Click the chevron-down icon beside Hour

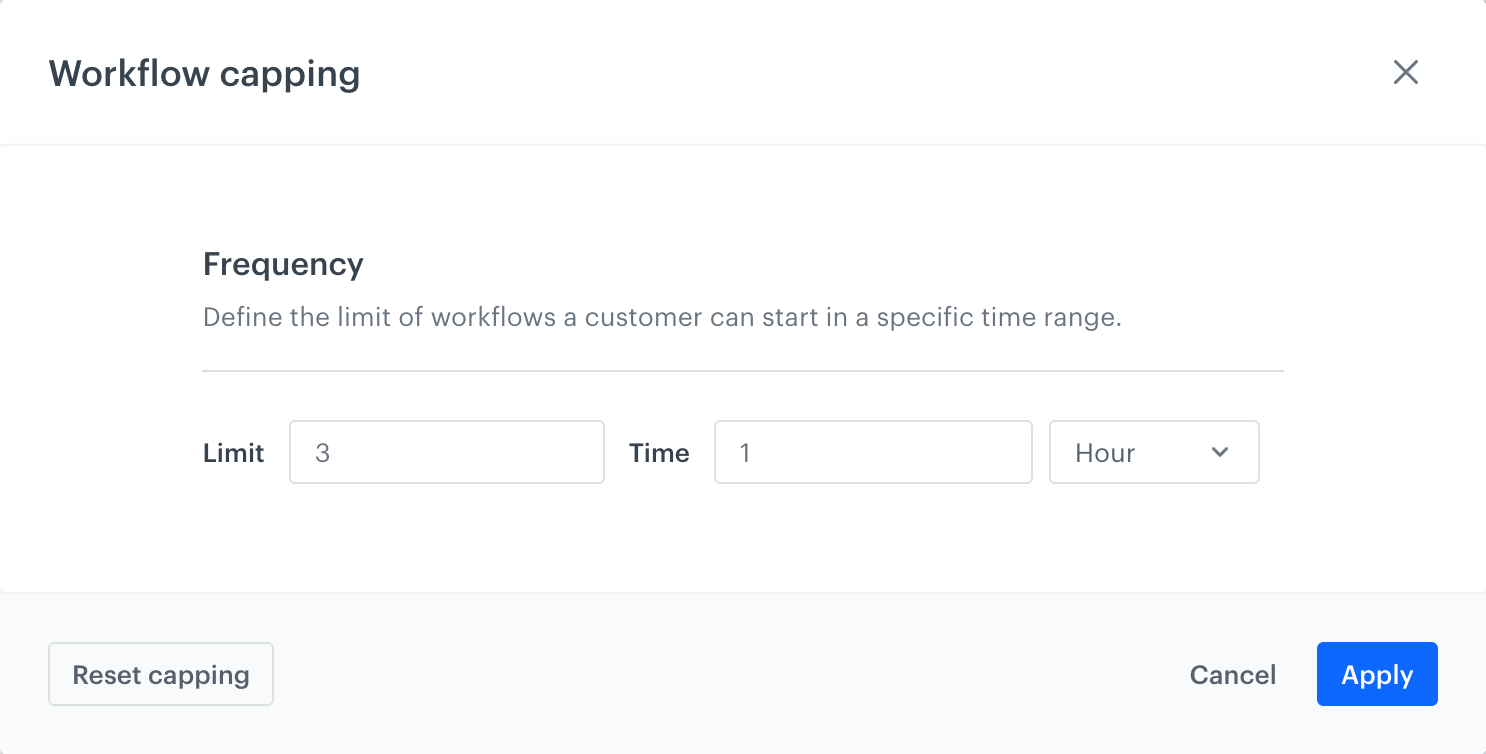[x=1219, y=452]
